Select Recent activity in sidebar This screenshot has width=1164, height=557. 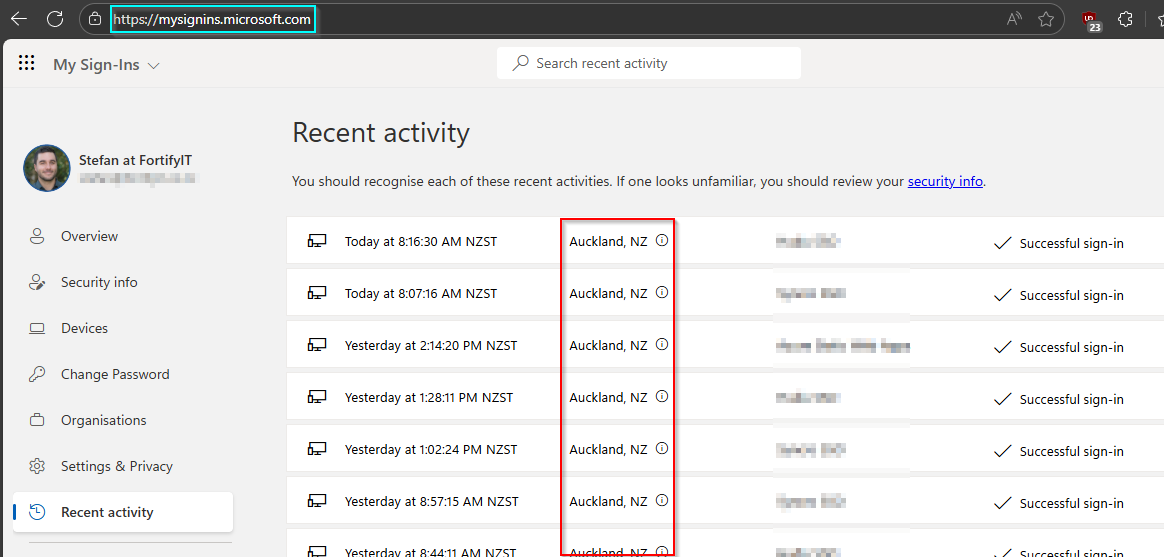(122, 512)
